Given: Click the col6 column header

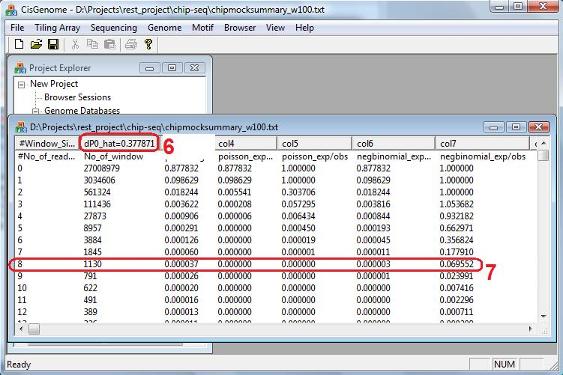Looking at the screenshot, I should pyautogui.click(x=393, y=144).
